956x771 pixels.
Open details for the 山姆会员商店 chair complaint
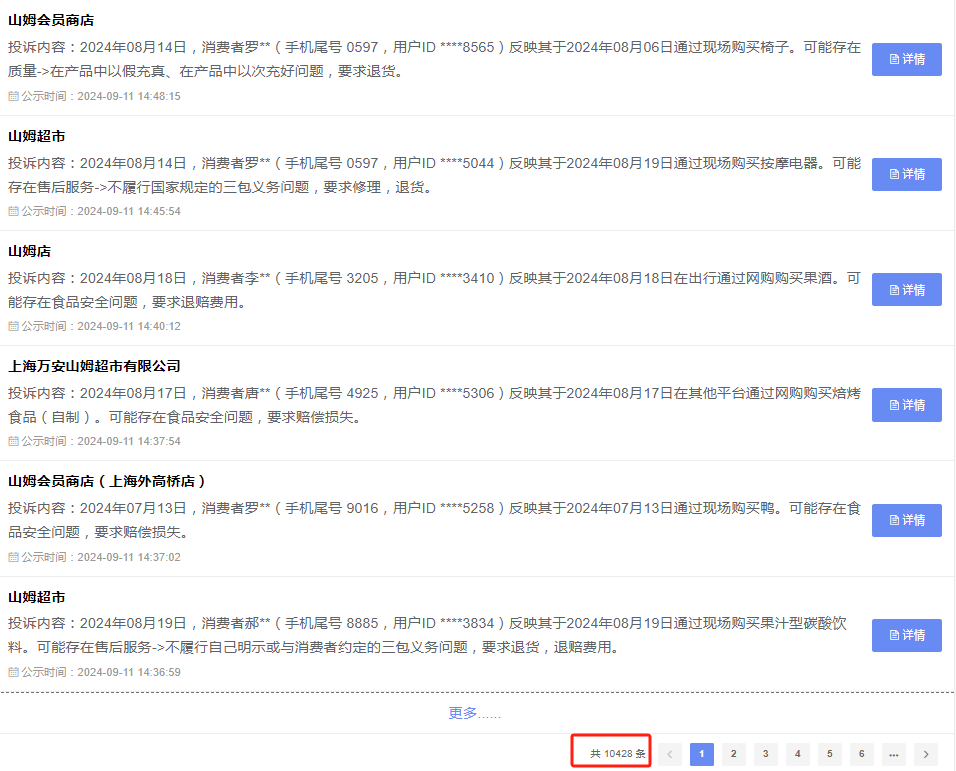click(906, 59)
